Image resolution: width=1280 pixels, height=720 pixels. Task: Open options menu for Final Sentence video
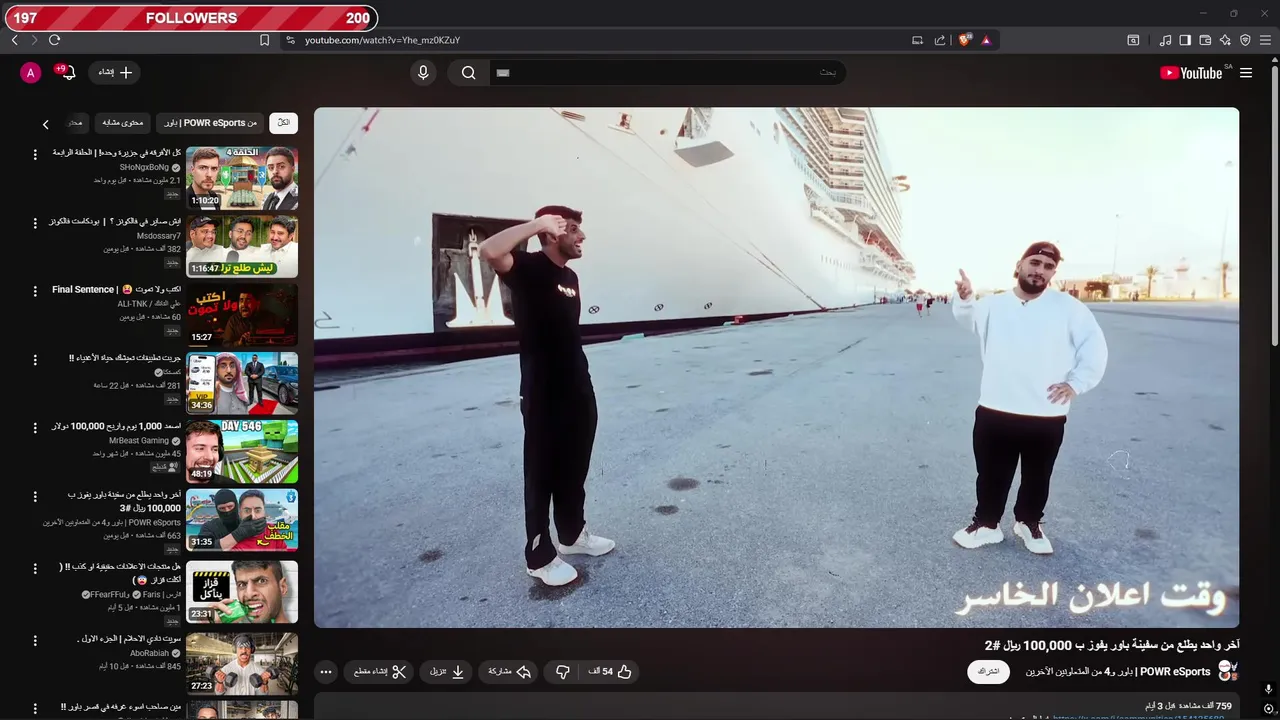tap(35, 290)
